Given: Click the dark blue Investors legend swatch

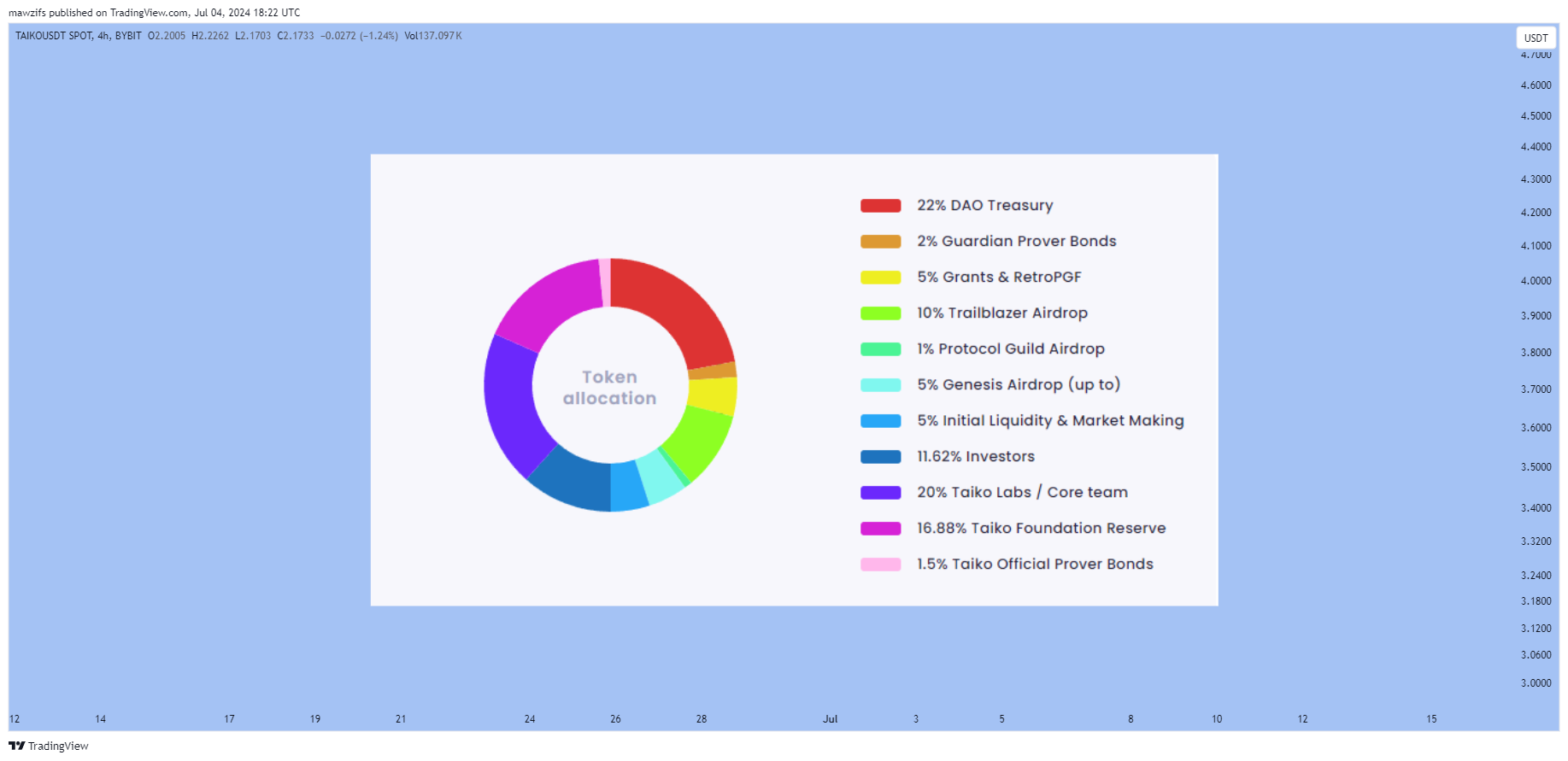Looking at the screenshot, I should point(880,457).
